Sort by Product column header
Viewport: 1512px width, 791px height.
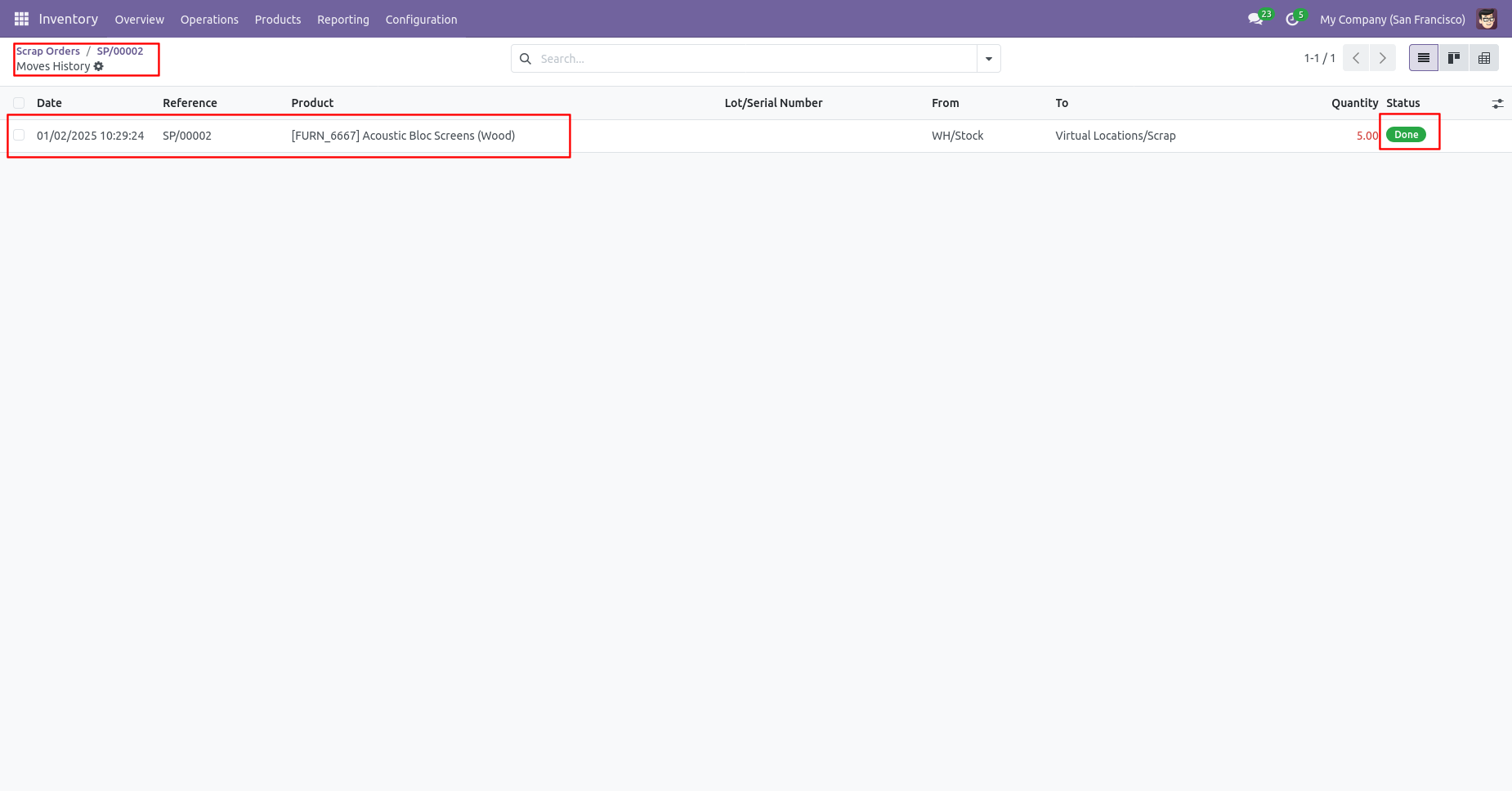point(312,103)
